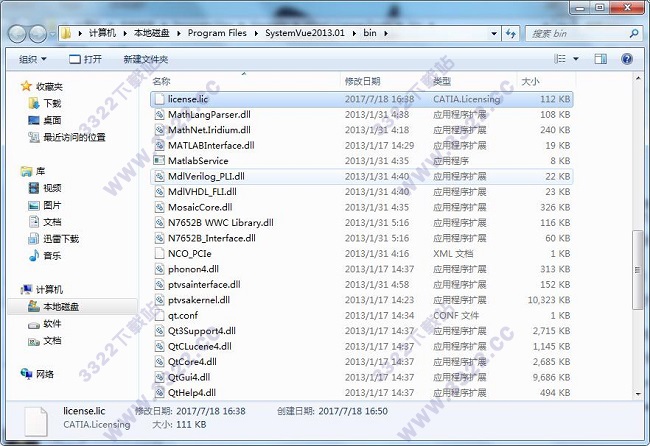Click 新建文件夹 toolbar button
Image resolution: width=650 pixels, height=446 pixels.
tap(146, 59)
